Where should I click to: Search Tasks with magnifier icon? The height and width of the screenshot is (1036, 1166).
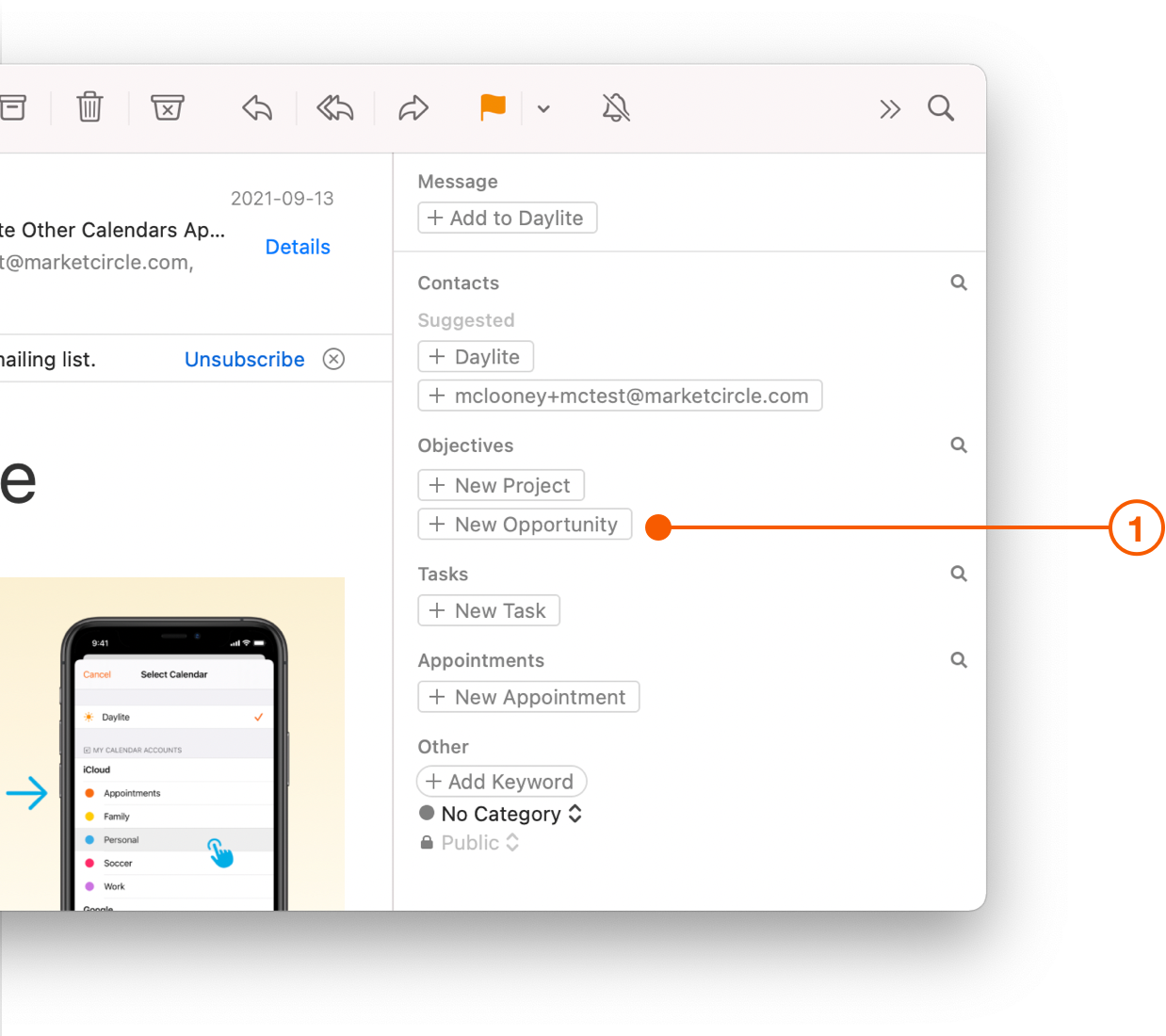coord(959,574)
